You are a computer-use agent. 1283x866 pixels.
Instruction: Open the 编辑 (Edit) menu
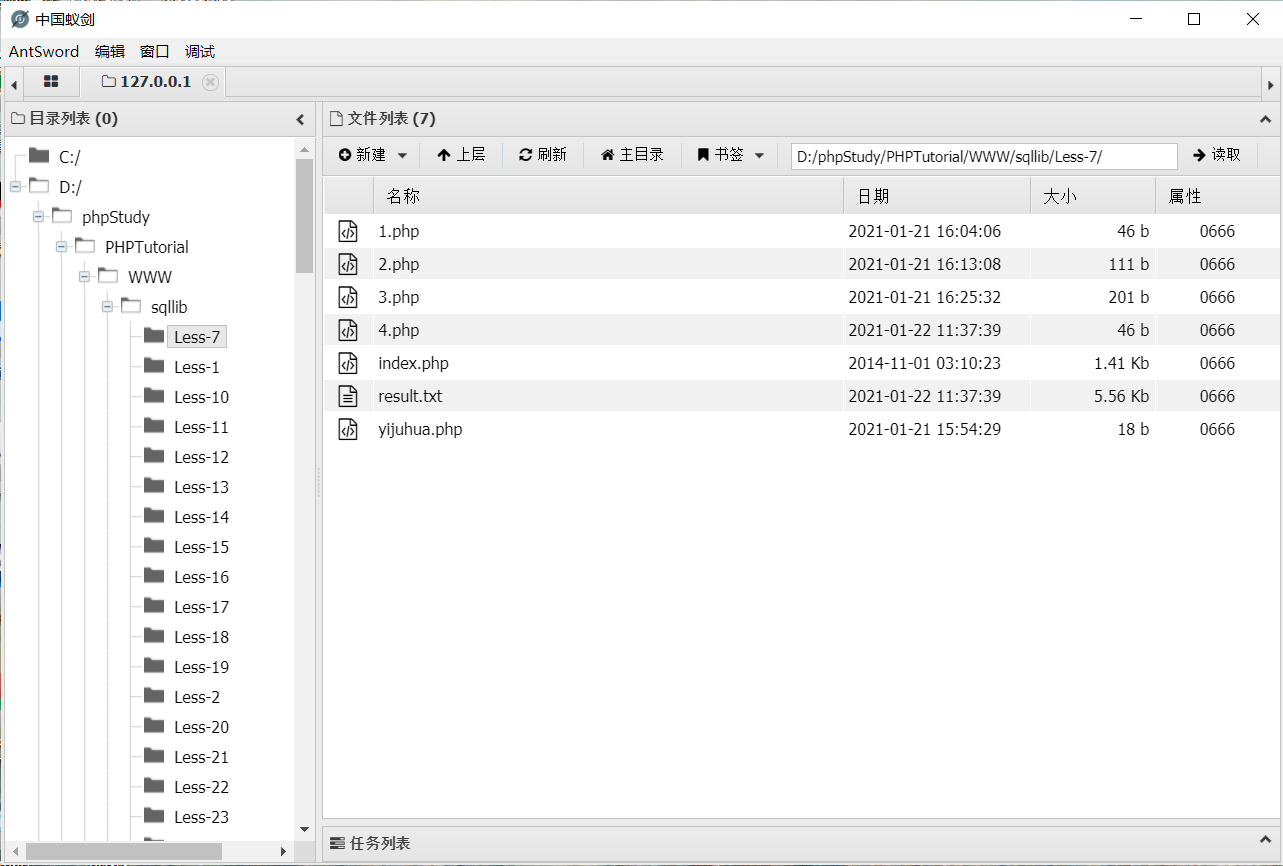coord(110,52)
